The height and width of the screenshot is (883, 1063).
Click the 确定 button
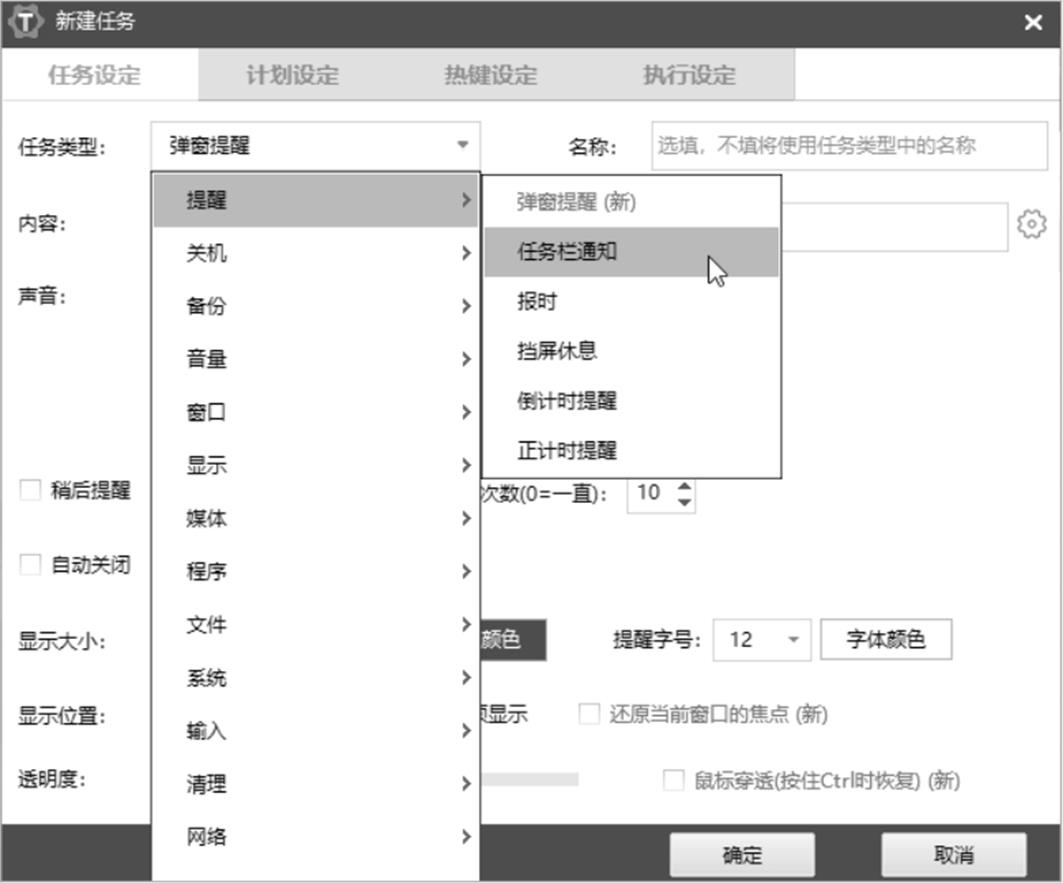[741, 855]
